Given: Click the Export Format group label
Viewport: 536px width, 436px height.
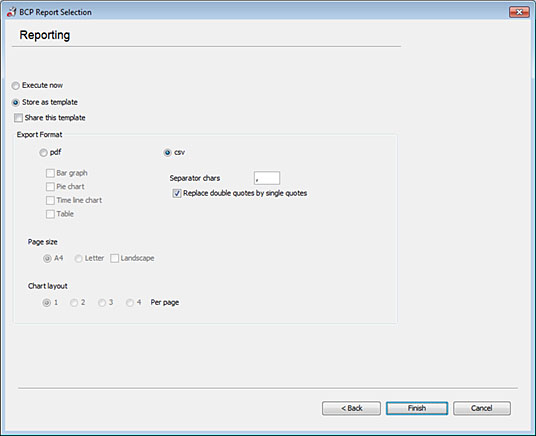Looking at the screenshot, I should (40, 135).
